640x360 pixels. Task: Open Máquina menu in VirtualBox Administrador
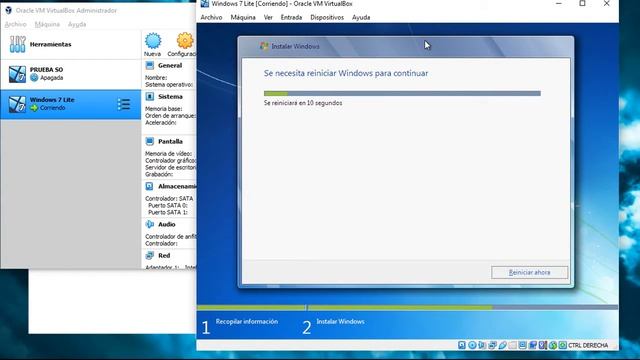[x=47, y=24]
